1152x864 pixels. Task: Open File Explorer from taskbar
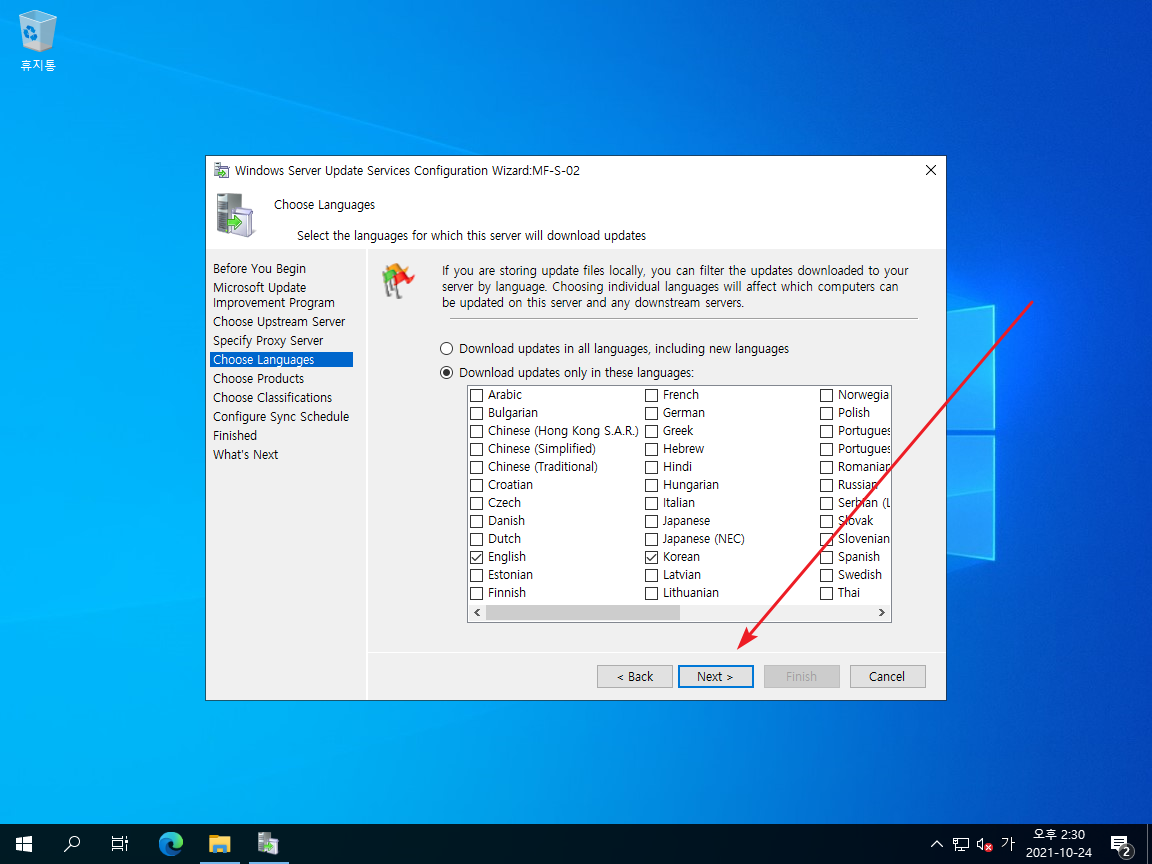coord(220,843)
